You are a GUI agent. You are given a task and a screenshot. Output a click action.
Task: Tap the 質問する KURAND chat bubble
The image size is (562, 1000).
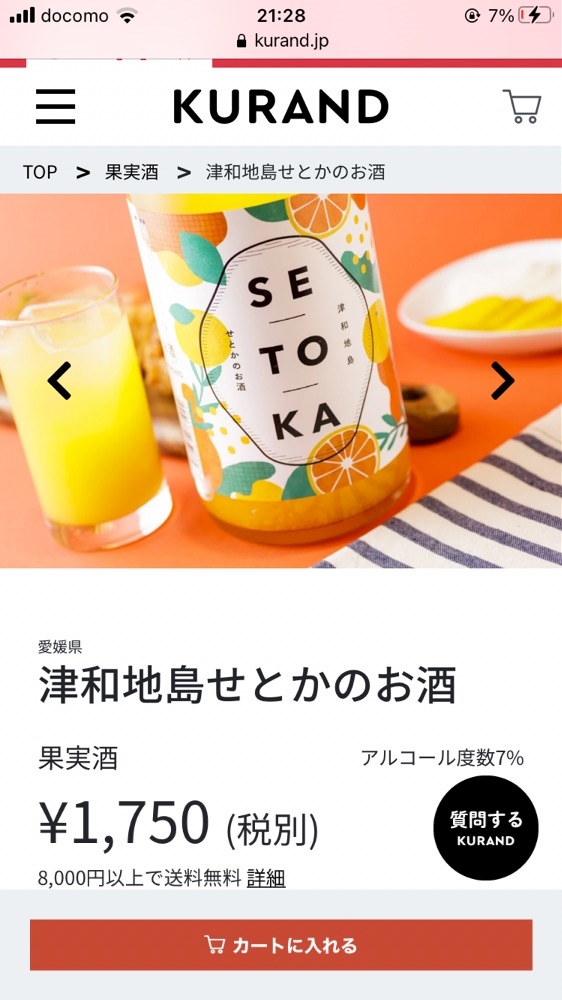(x=486, y=828)
